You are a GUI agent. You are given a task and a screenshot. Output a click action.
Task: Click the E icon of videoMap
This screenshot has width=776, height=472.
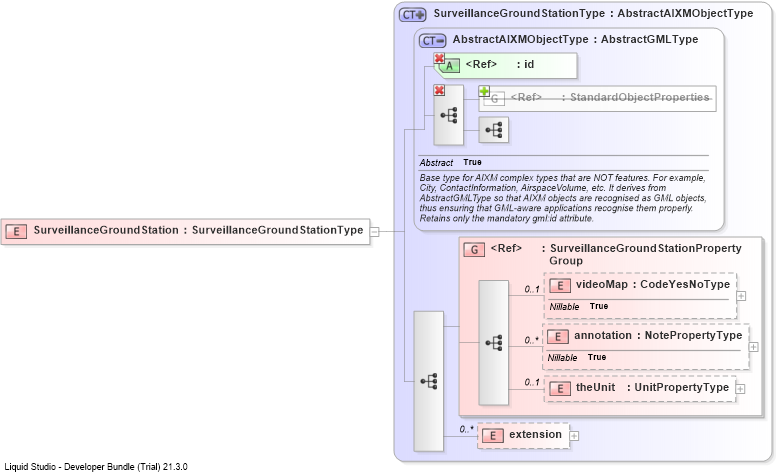[560, 285]
